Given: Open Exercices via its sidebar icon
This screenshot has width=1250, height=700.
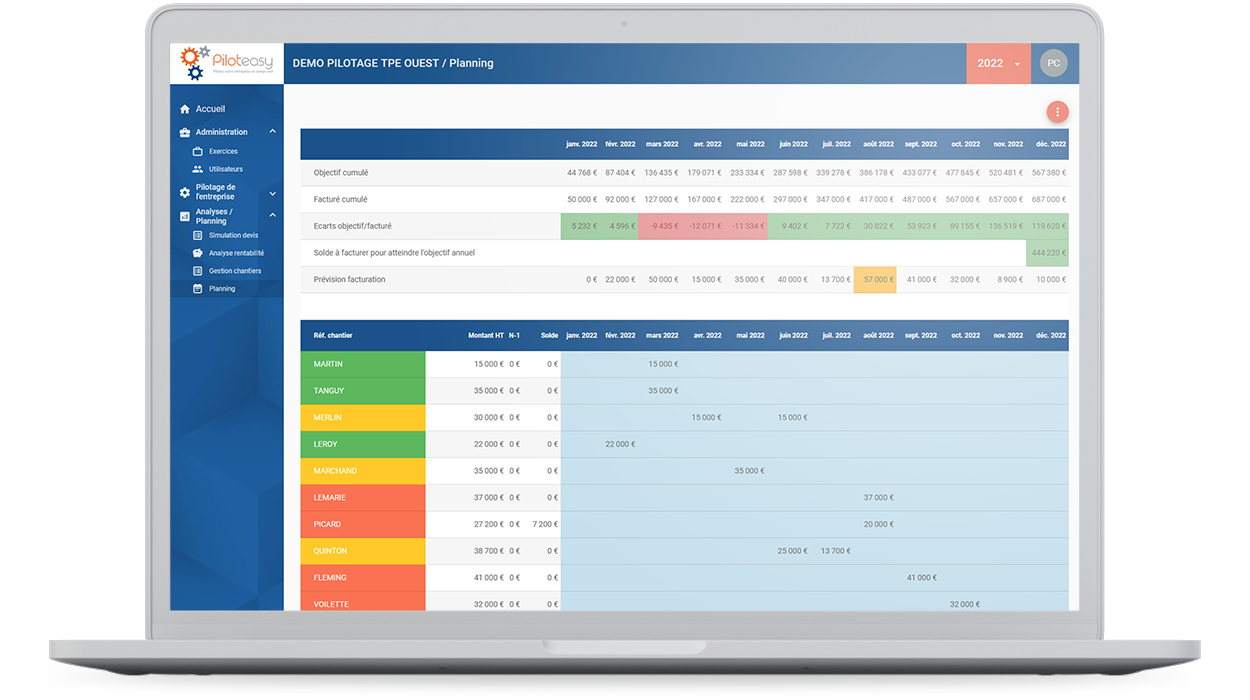Looking at the screenshot, I should [x=197, y=151].
